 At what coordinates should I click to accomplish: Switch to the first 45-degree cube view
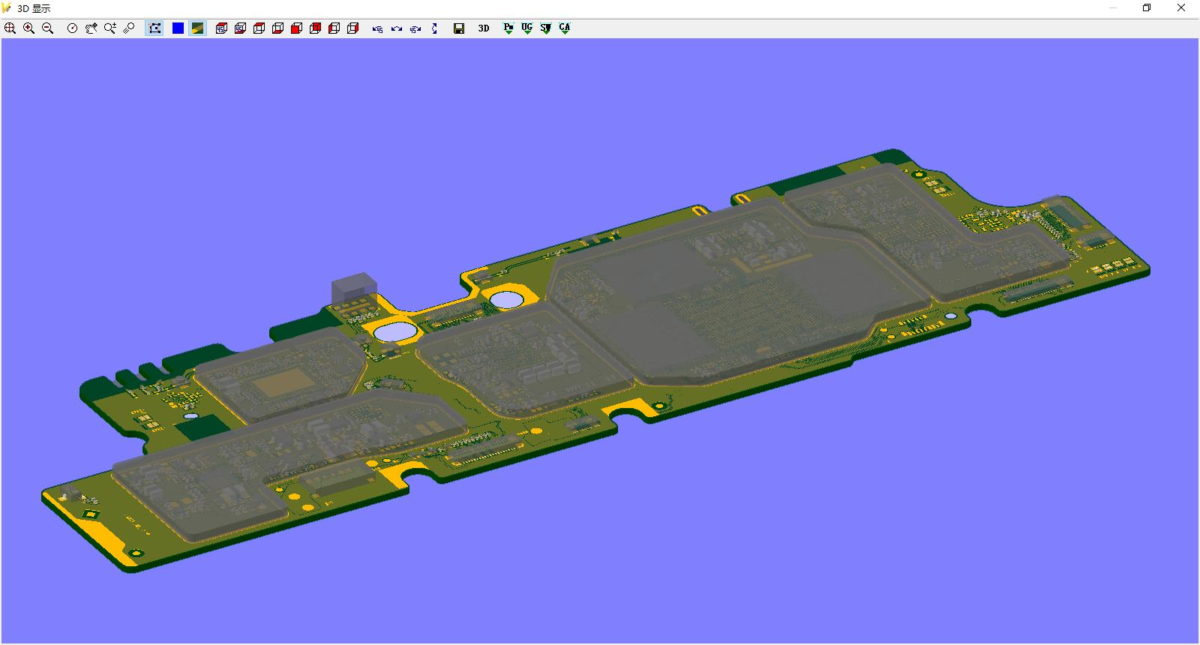[x=221, y=28]
